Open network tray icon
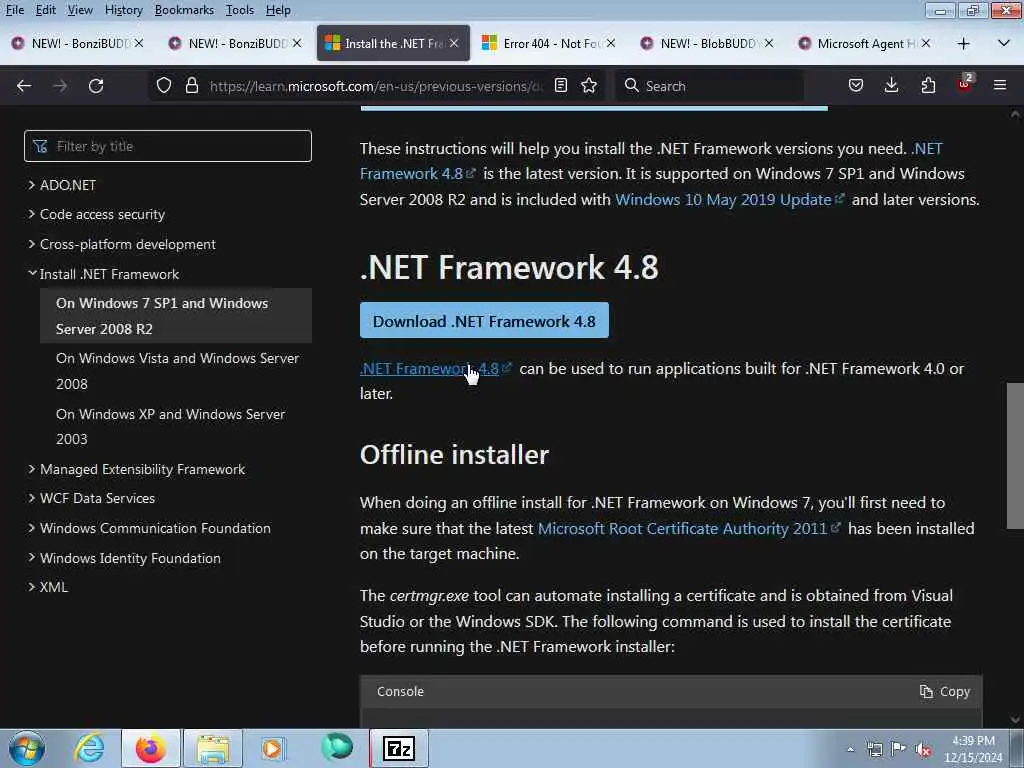The height and width of the screenshot is (768, 1024). (x=874, y=750)
